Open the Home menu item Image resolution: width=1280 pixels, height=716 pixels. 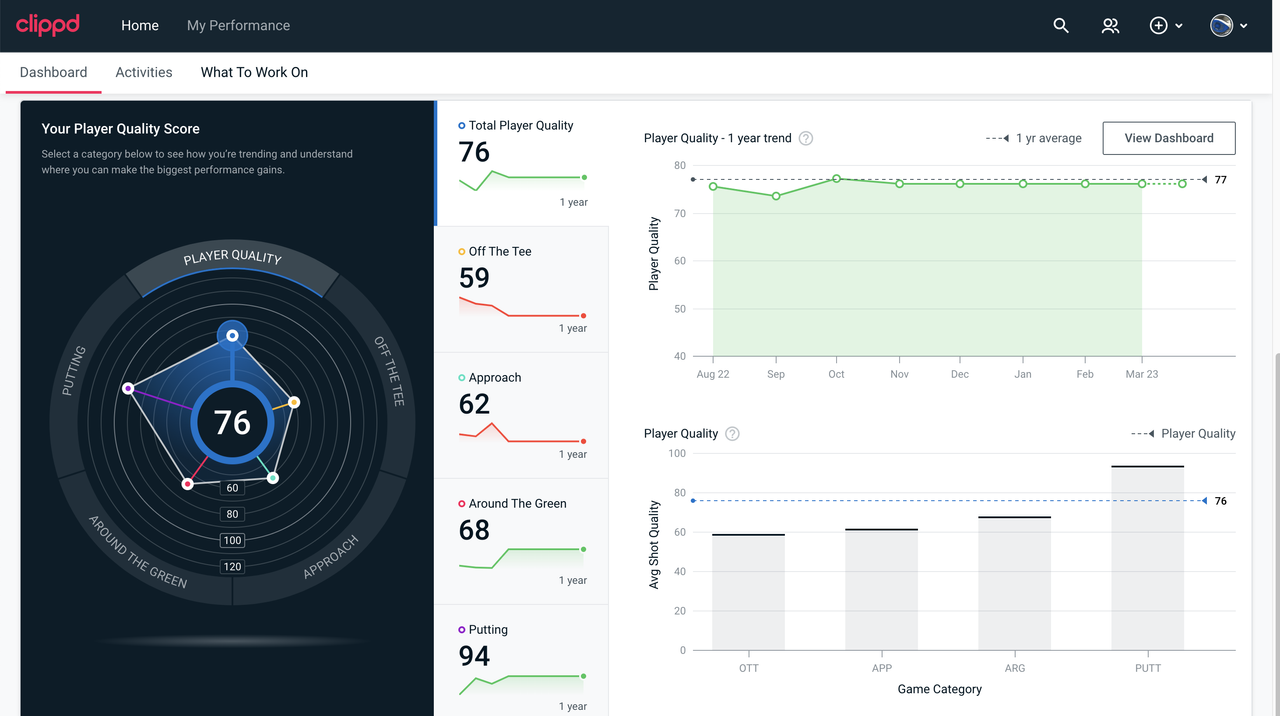(x=140, y=26)
